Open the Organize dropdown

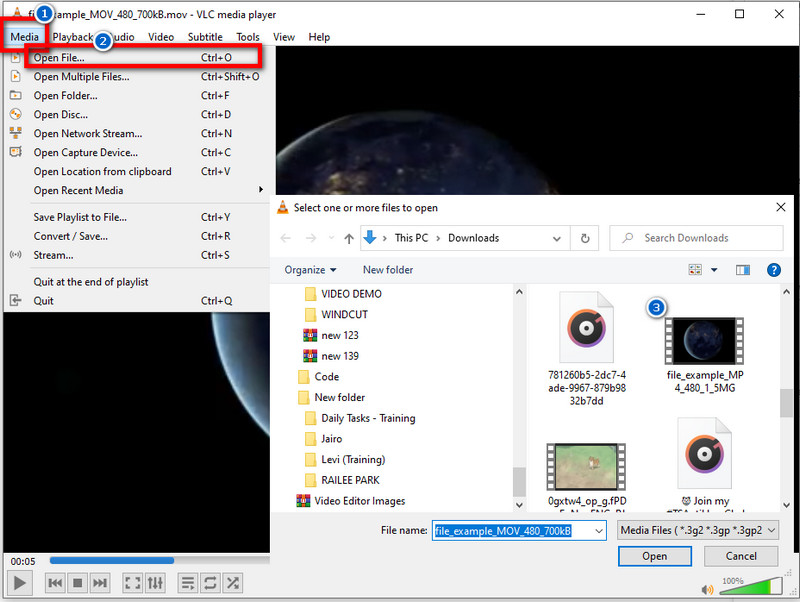310,269
